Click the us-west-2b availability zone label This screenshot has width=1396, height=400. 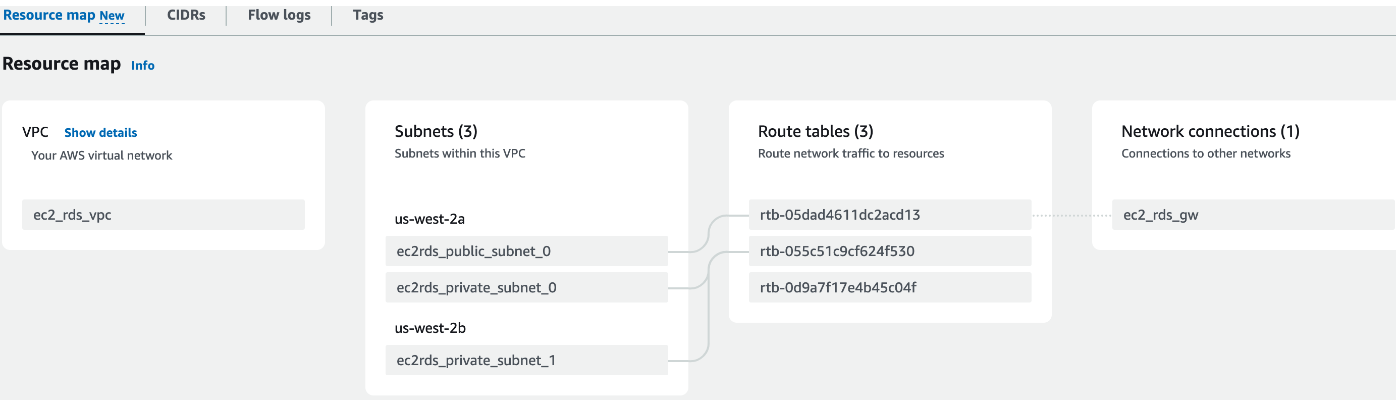pos(429,327)
